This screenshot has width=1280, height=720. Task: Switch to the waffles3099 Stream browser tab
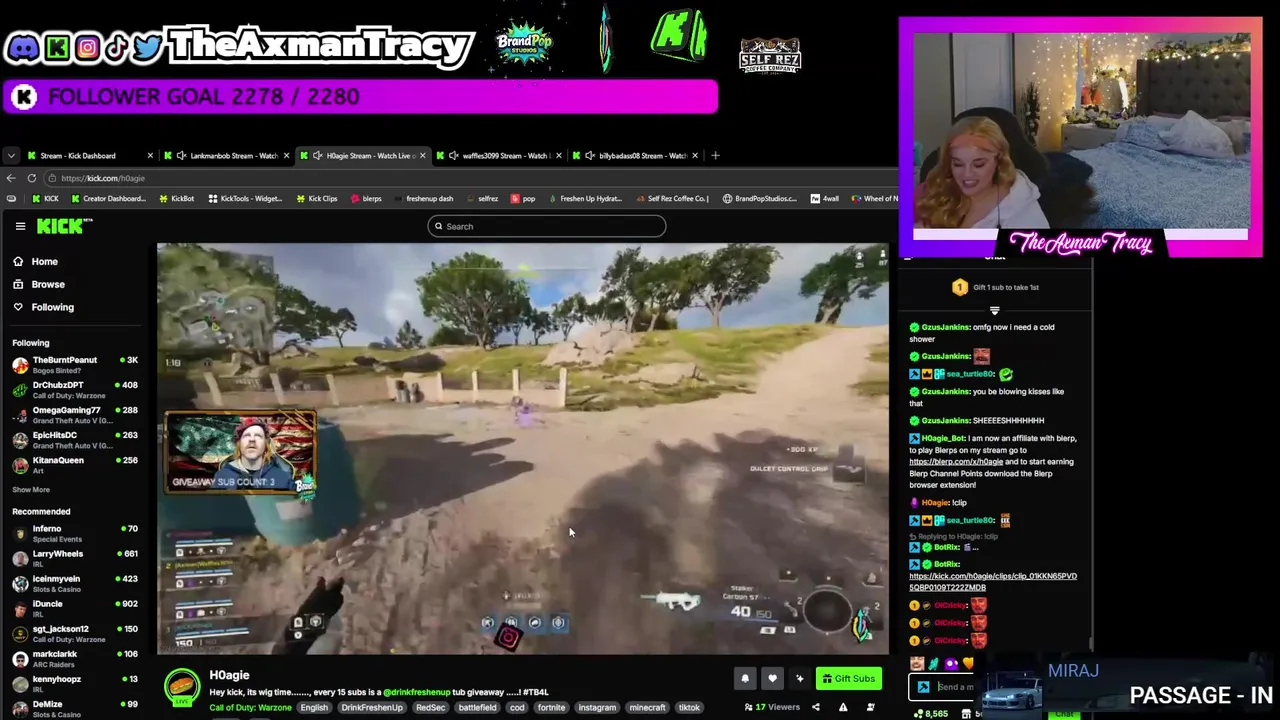[x=498, y=156]
